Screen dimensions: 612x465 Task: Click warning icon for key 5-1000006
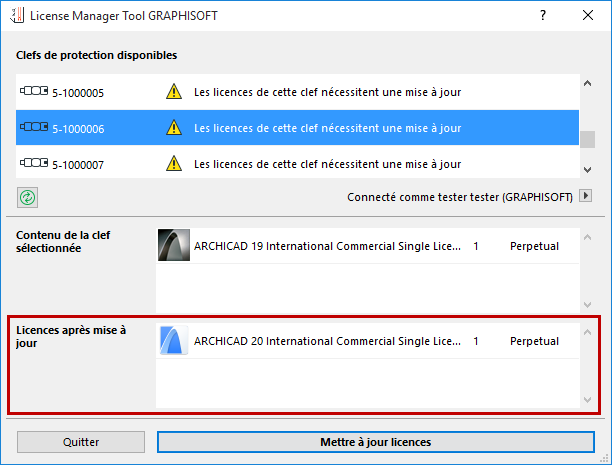point(174,128)
